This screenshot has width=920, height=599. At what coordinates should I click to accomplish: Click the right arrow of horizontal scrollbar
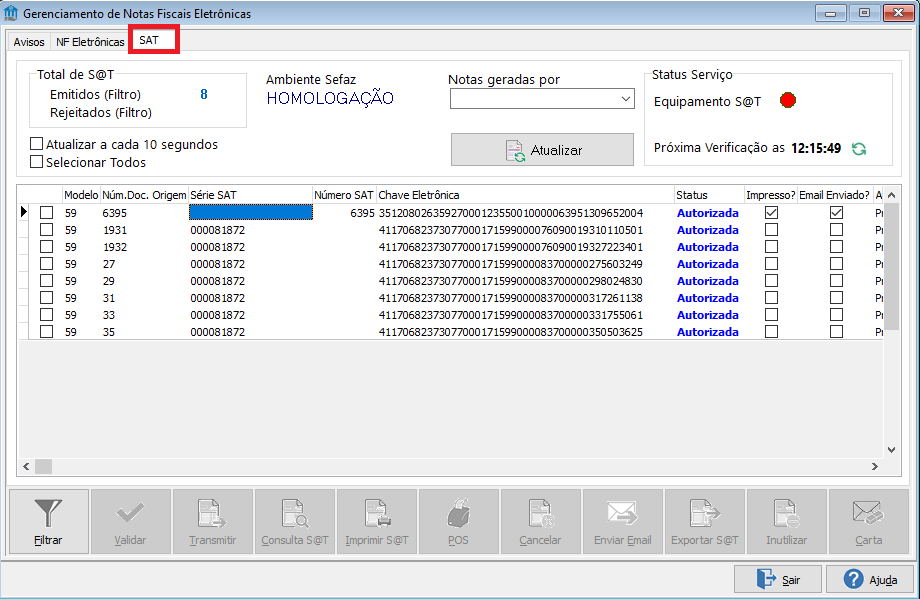pos(875,466)
